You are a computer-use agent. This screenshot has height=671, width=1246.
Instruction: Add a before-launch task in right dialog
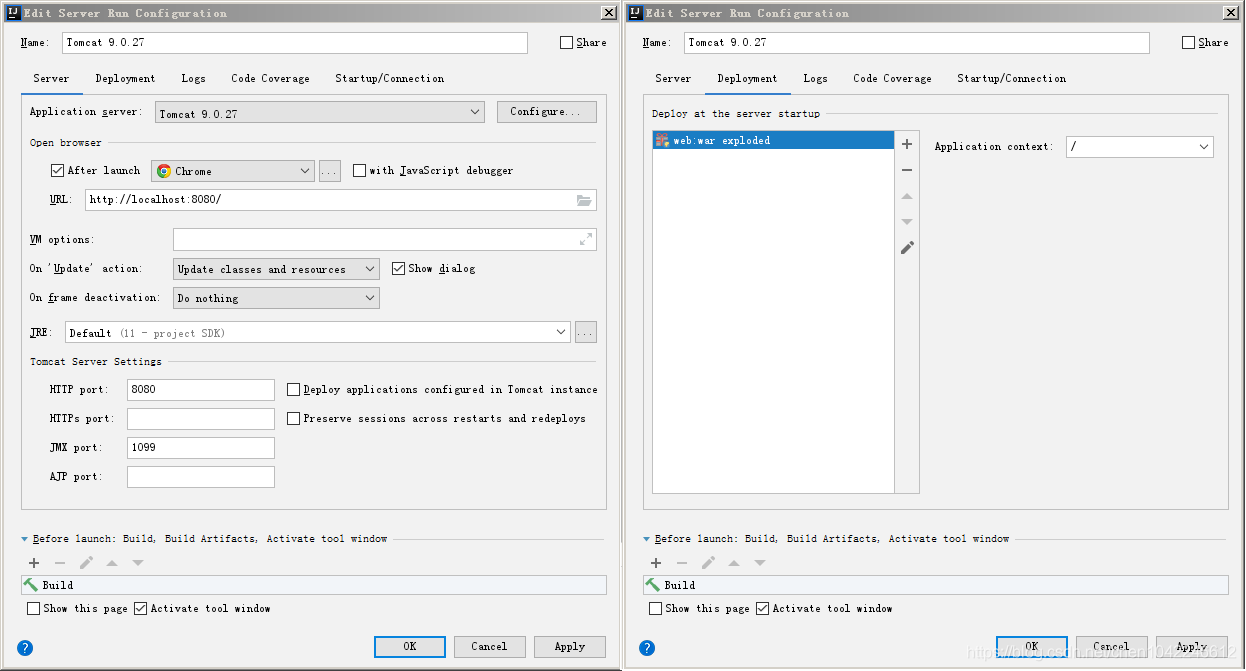click(x=656, y=563)
